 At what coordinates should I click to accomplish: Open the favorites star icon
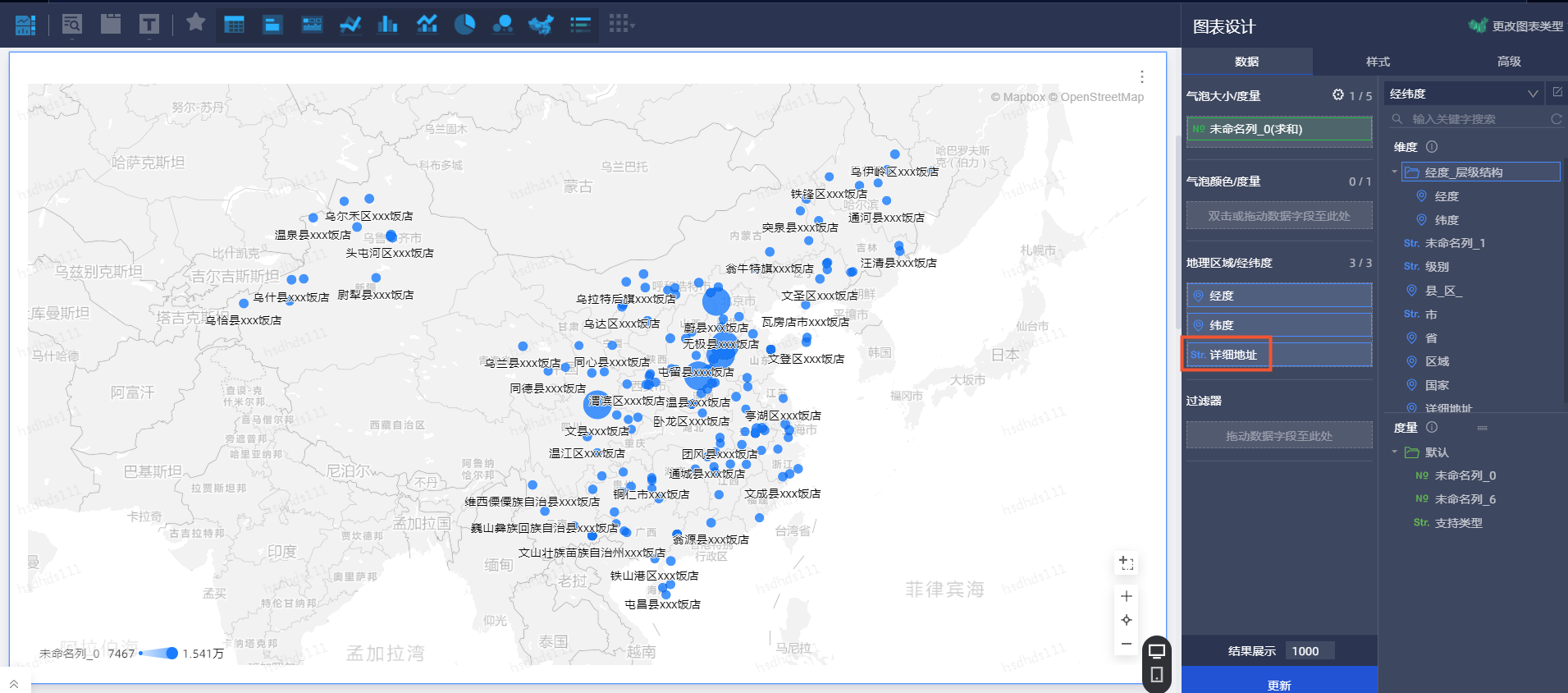(195, 22)
